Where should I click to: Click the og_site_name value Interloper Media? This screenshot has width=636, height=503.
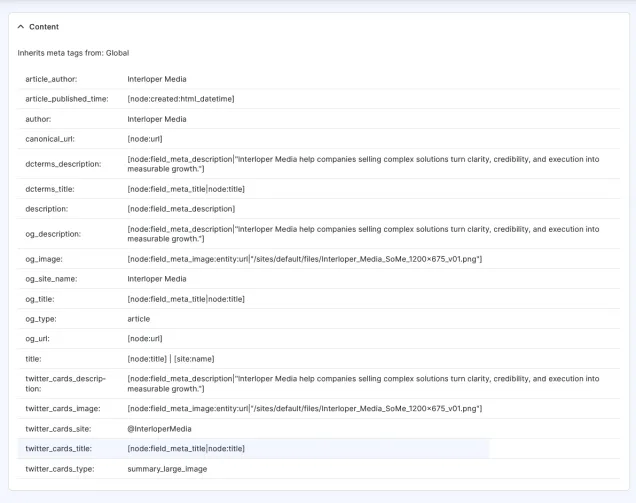[157, 279]
